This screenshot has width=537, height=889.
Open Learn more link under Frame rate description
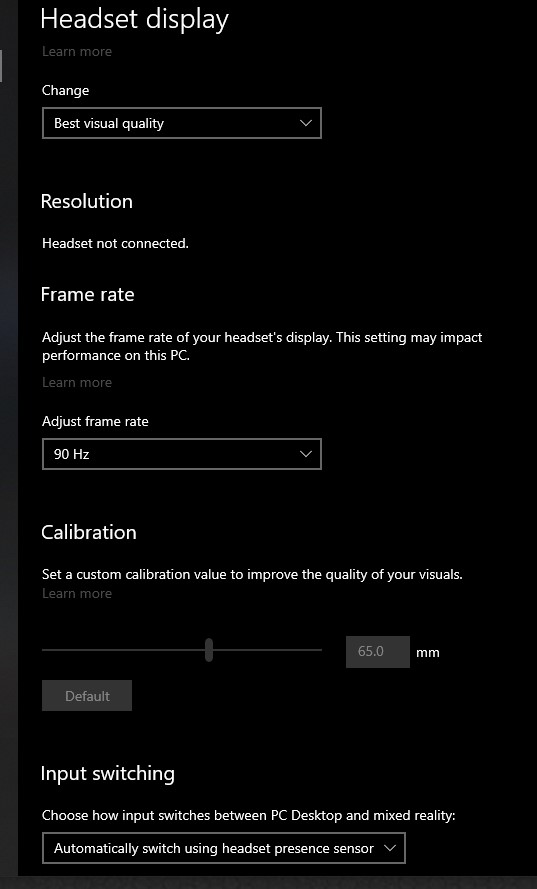[x=77, y=382]
